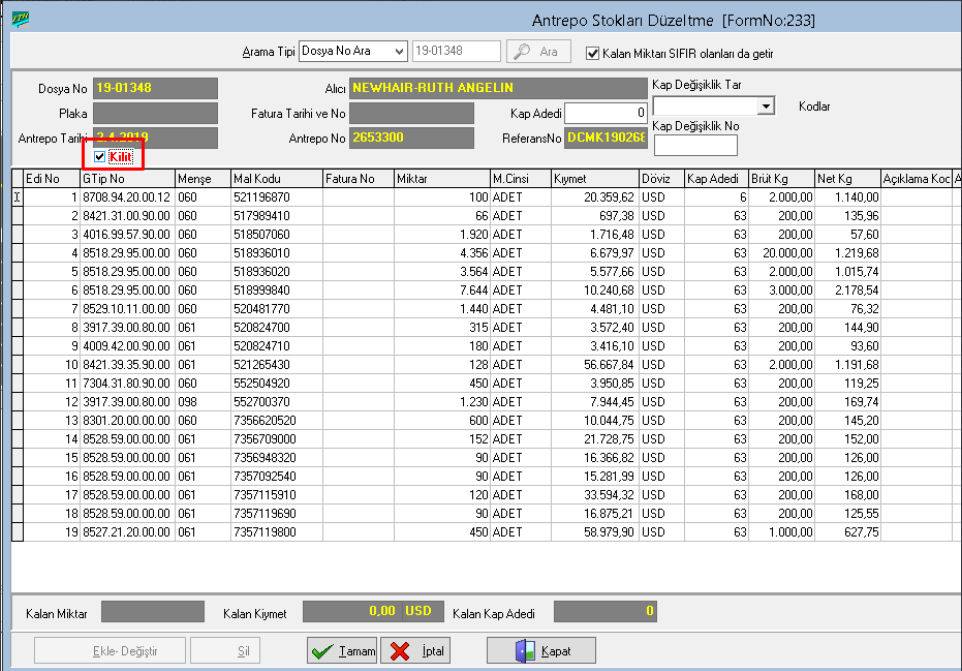
Task: Select Mal Kodu cell 520824700
Action: [x=277, y=328]
